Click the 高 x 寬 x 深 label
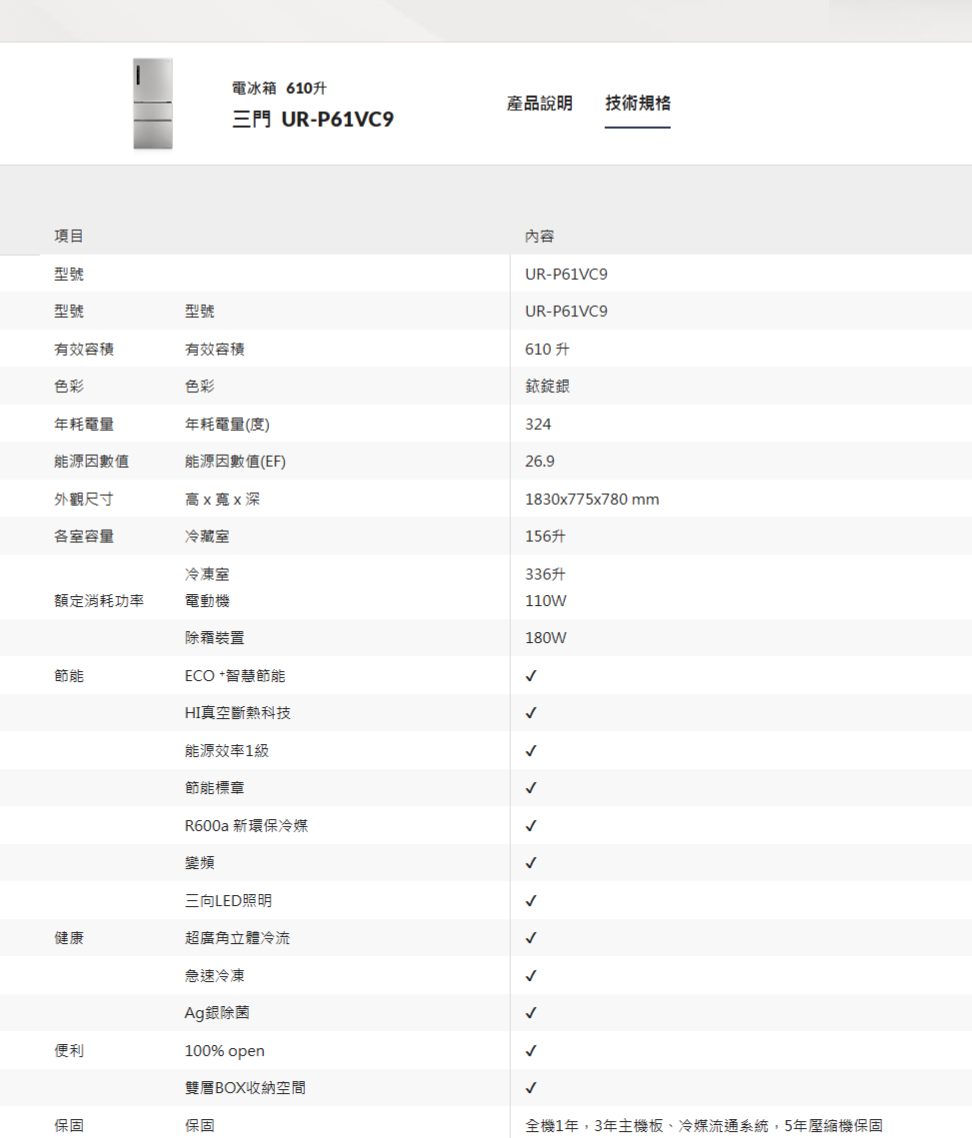The width and height of the screenshot is (972, 1138). pos(222,499)
